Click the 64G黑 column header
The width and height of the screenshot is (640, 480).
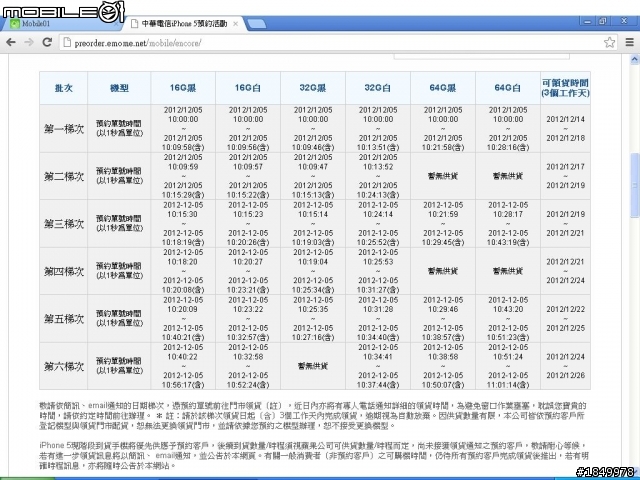click(442, 88)
